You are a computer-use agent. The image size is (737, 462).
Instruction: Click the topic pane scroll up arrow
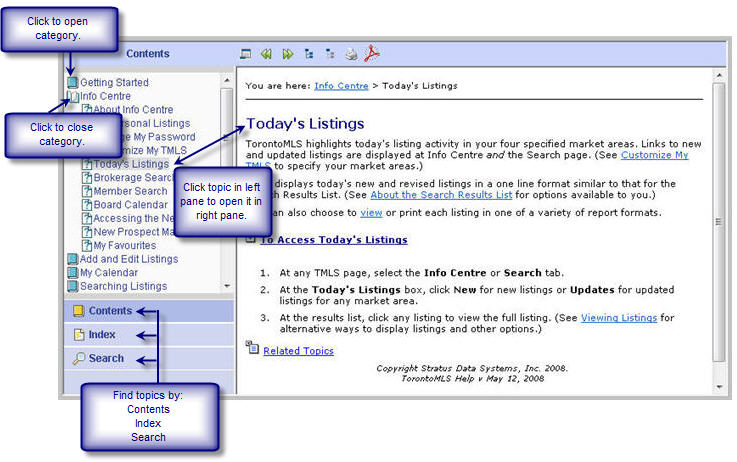(719, 75)
